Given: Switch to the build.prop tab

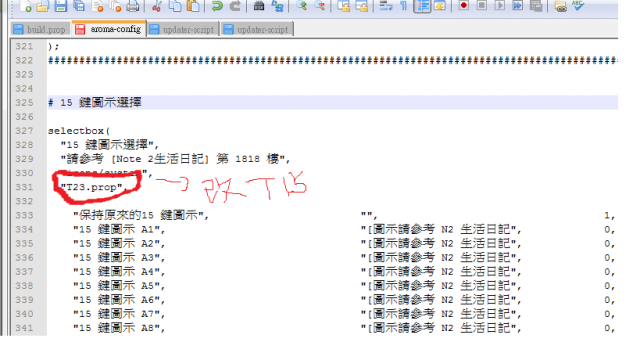Looking at the screenshot, I should pos(40,29).
